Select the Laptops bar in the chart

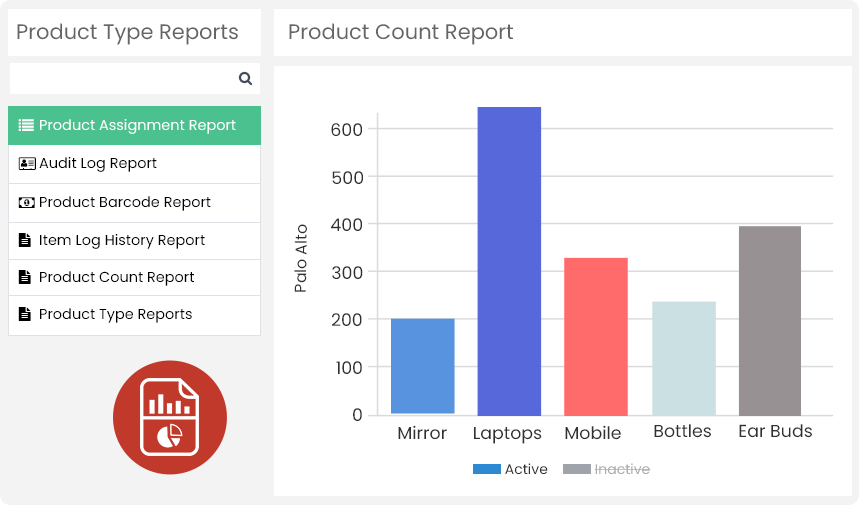(509, 262)
